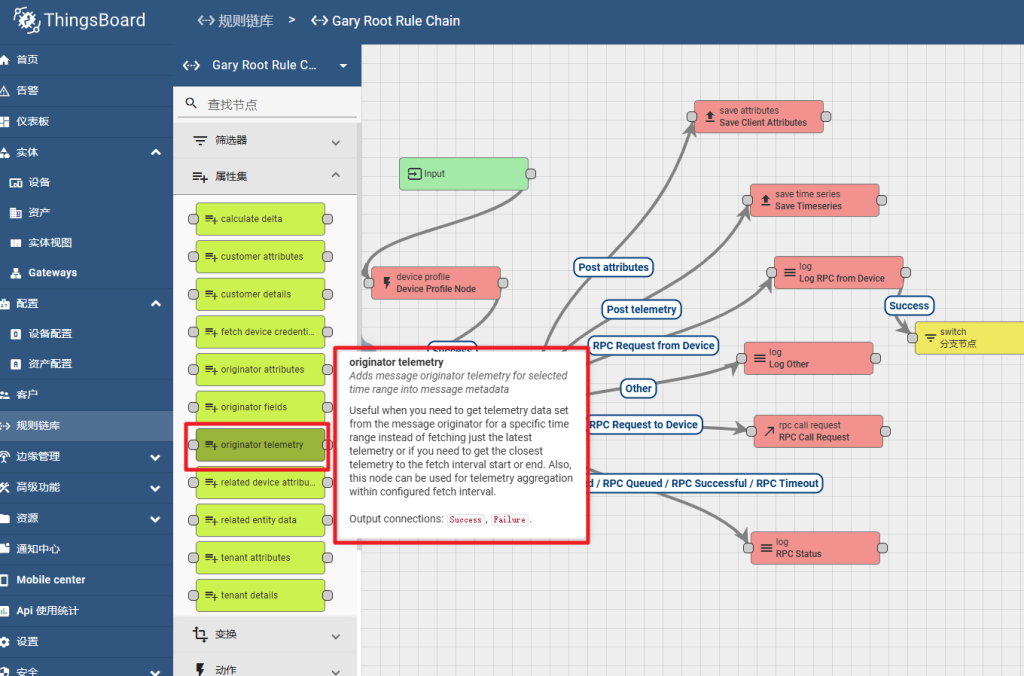The width and height of the screenshot is (1024, 676).
Task: Click the Other connection label
Action: coord(638,389)
